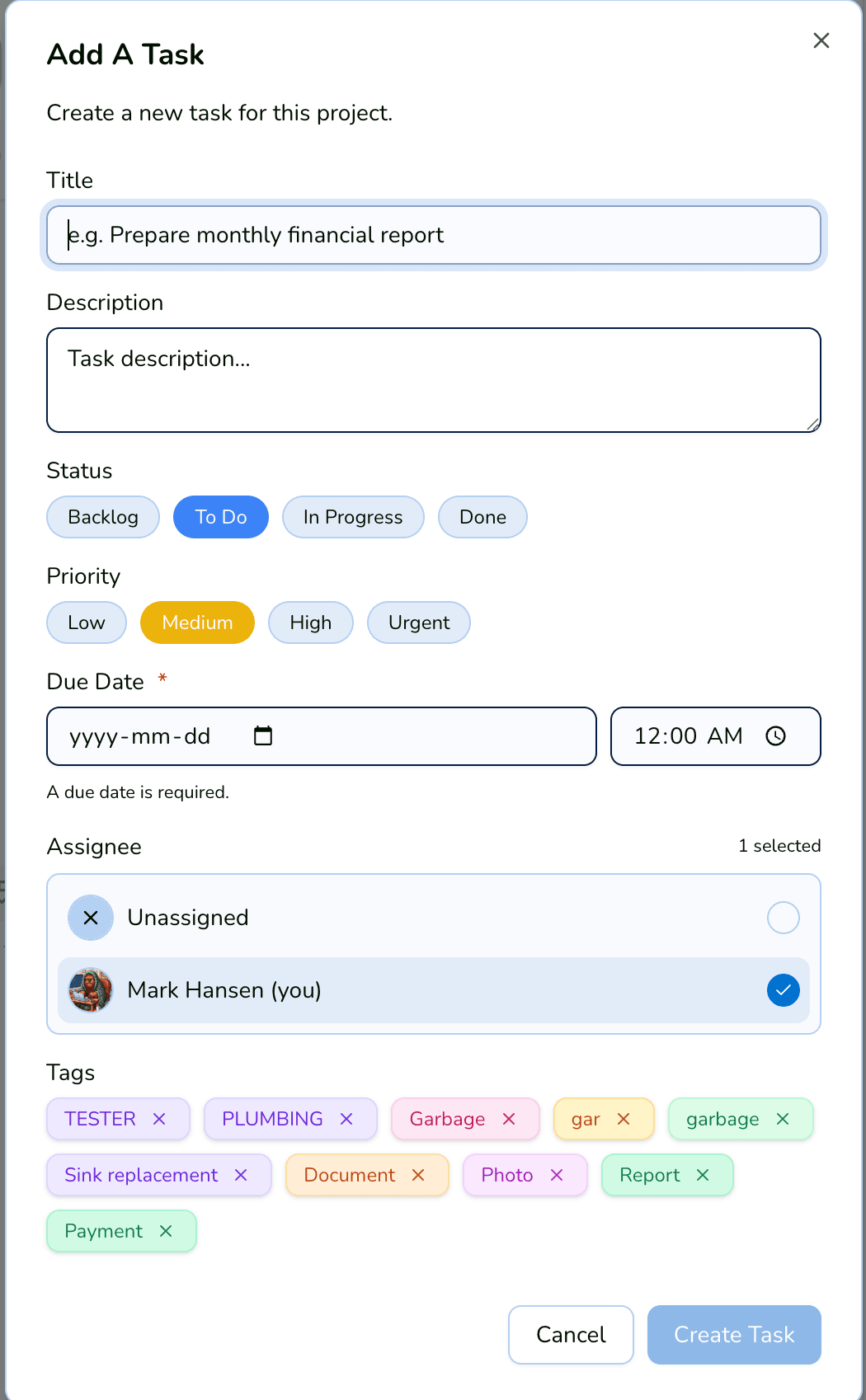
Task: Click the Unassigned X avatar icon
Action: [x=91, y=918]
